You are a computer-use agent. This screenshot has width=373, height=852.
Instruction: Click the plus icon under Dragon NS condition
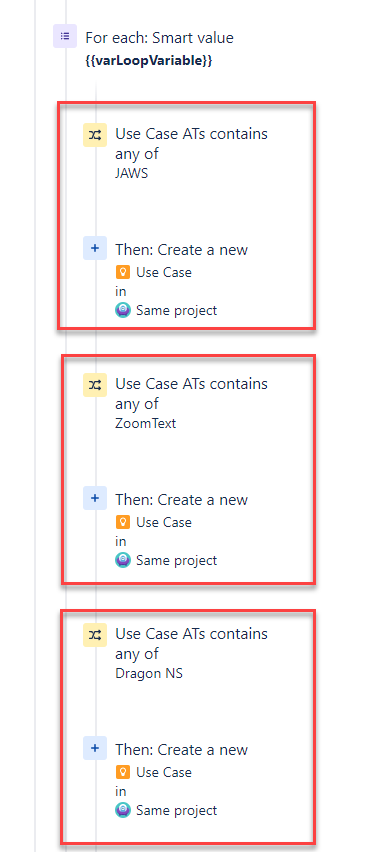pyautogui.click(x=95, y=748)
